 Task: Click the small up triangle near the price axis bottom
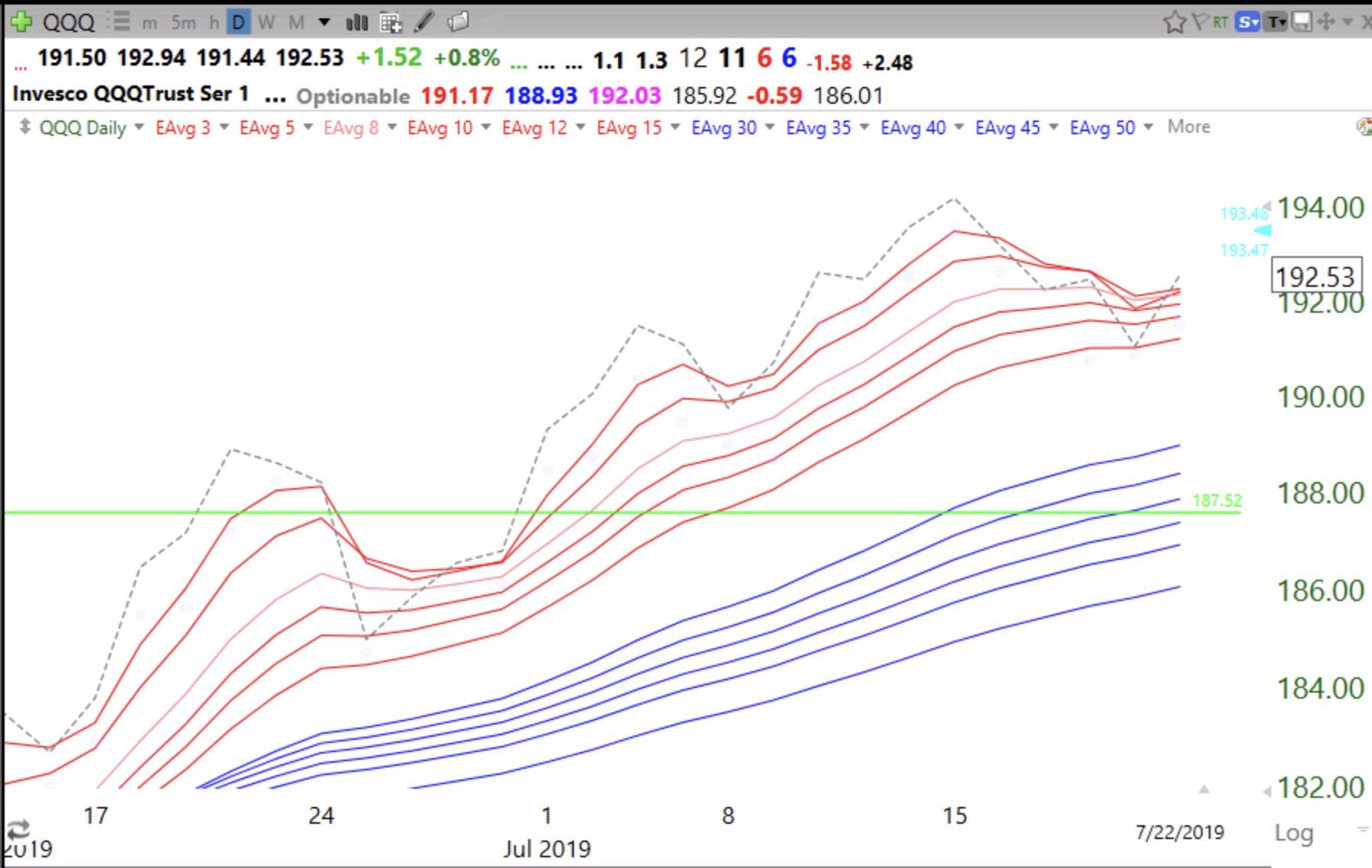[x=1203, y=789]
